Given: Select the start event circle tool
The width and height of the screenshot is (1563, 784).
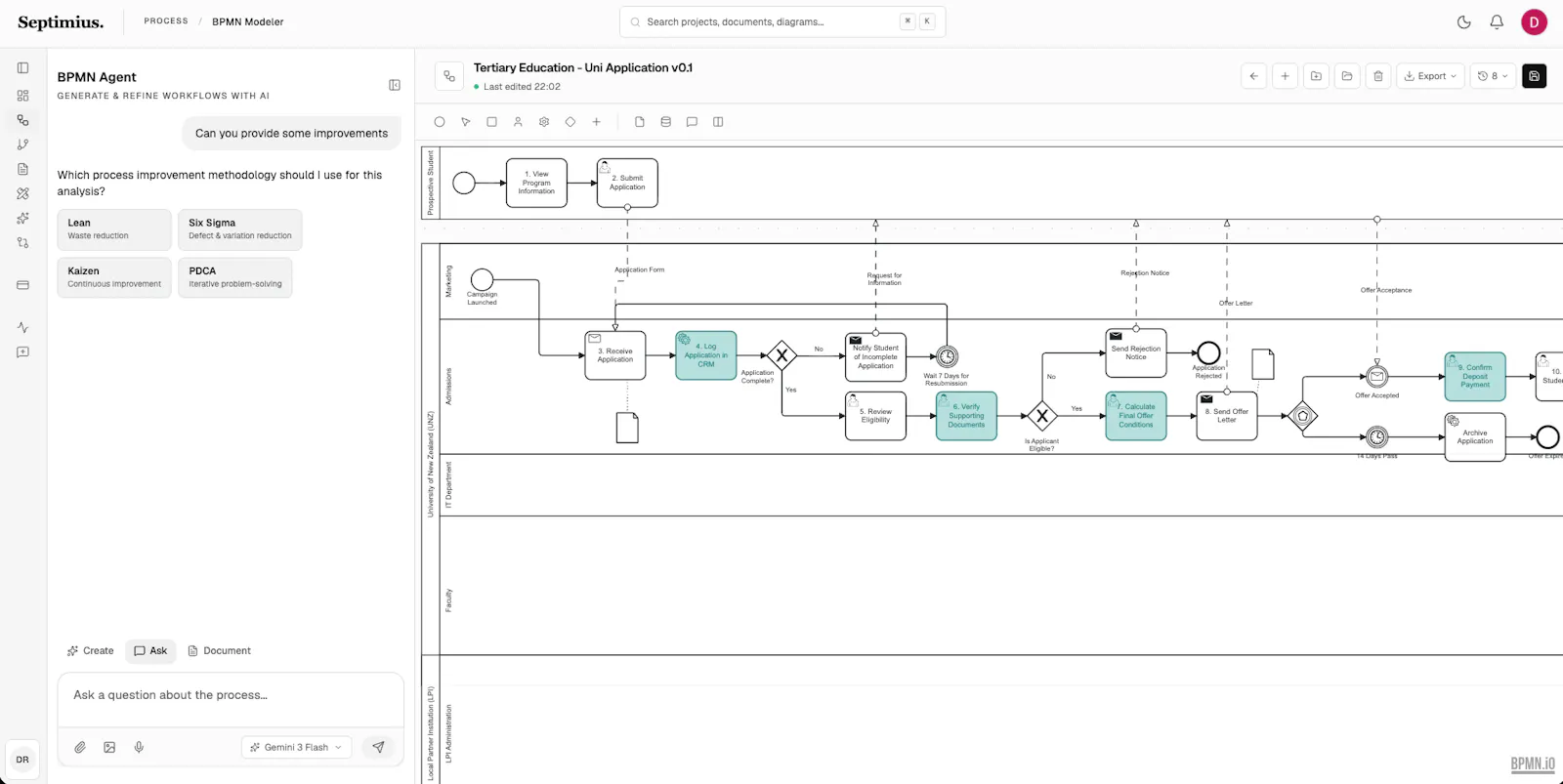Looking at the screenshot, I should (x=440, y=122).
